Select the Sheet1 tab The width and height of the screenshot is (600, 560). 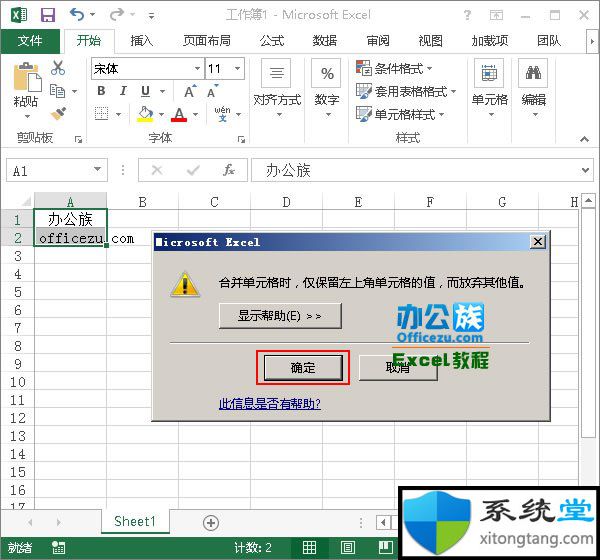(x=135, y=521)
